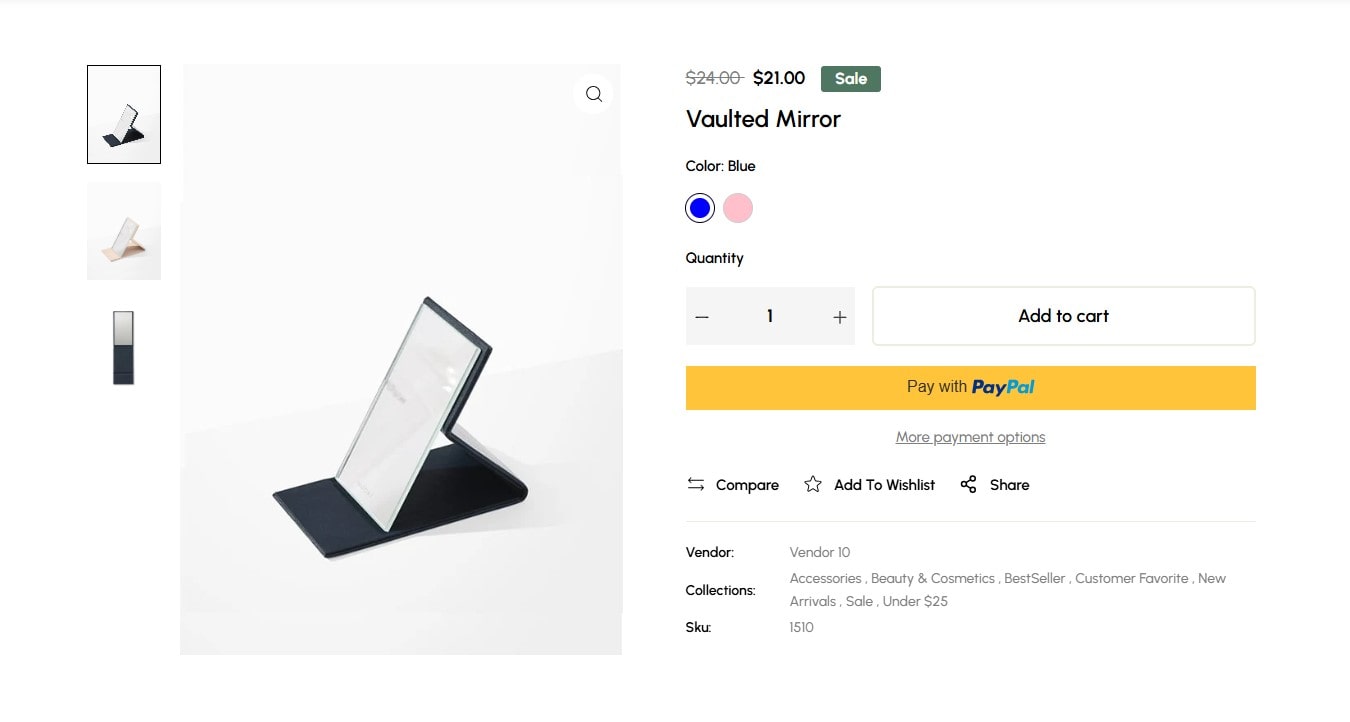Increase quantity with the plus icon

pos(840,317)
